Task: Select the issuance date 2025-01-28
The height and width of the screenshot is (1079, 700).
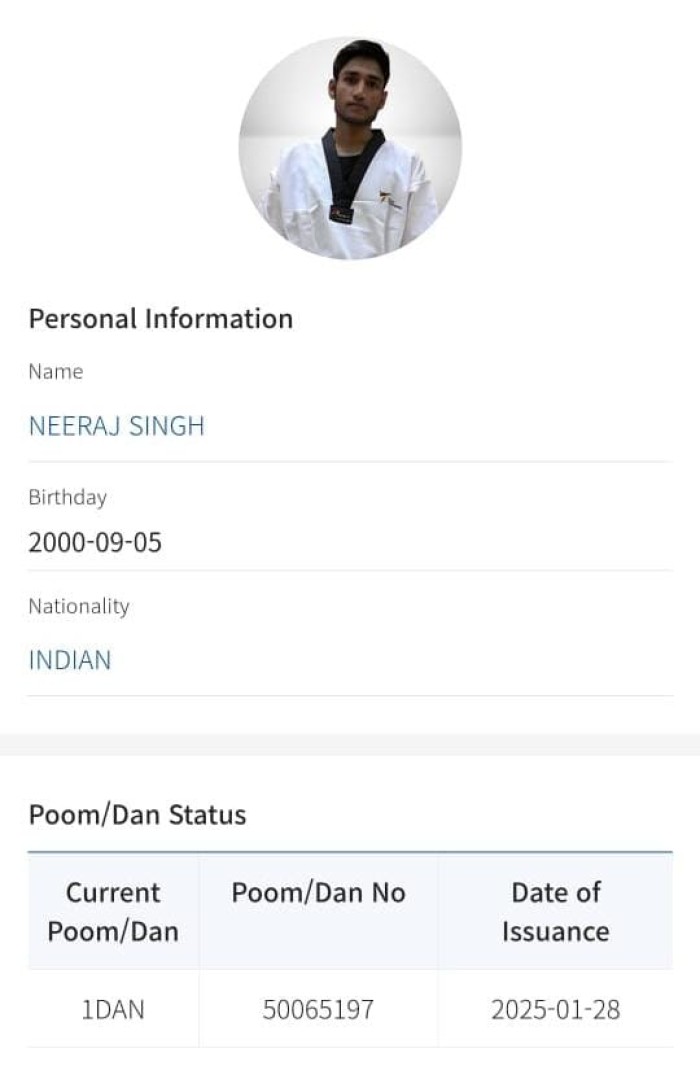Action: [555, 1009]
